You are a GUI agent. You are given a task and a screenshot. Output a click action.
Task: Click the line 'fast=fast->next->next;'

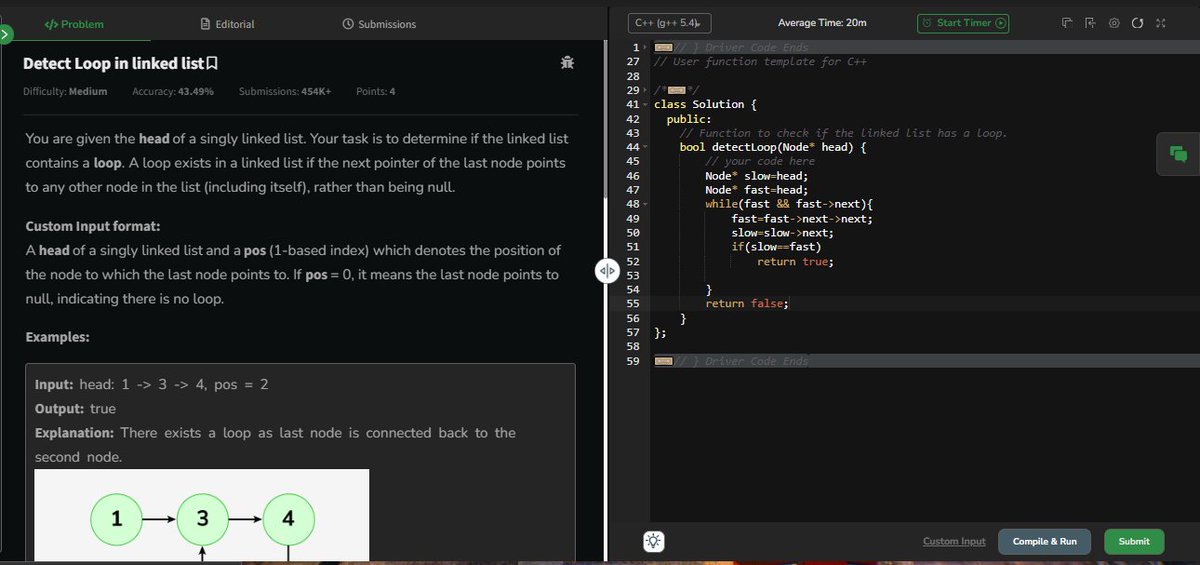pyautogui.click(x=802, y=219)
